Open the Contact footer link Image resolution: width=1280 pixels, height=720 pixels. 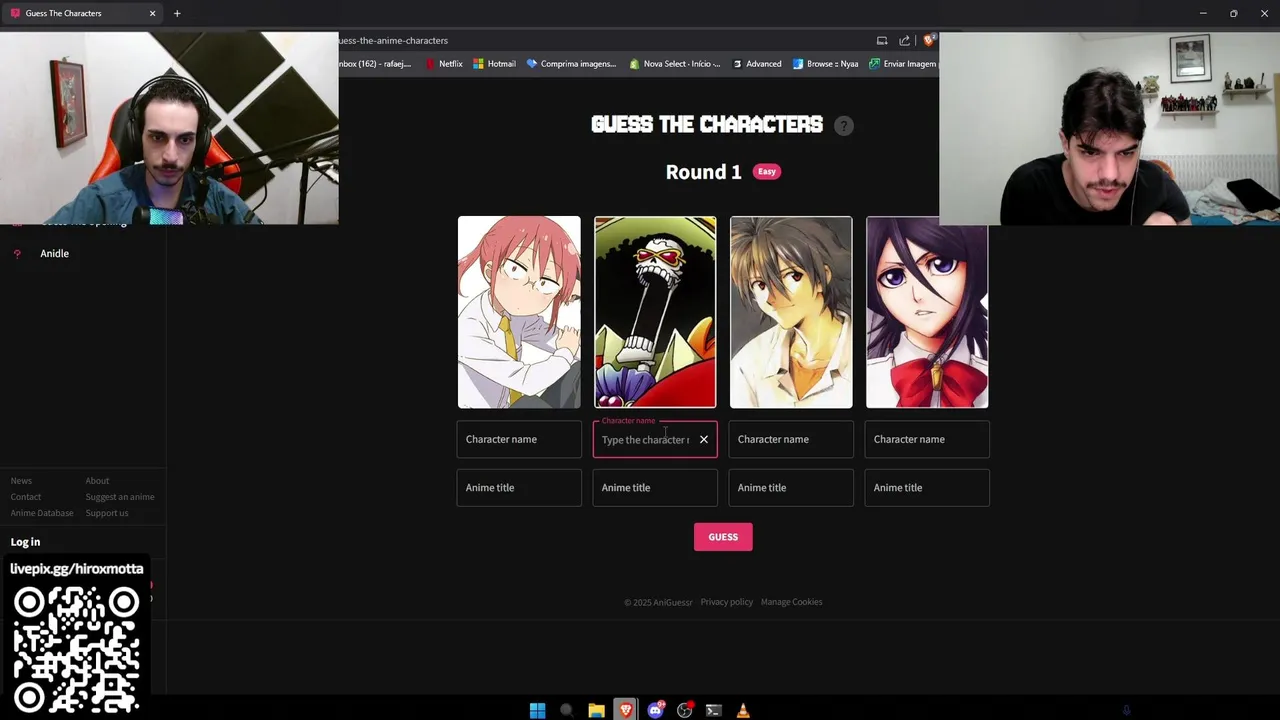(26, 497)
